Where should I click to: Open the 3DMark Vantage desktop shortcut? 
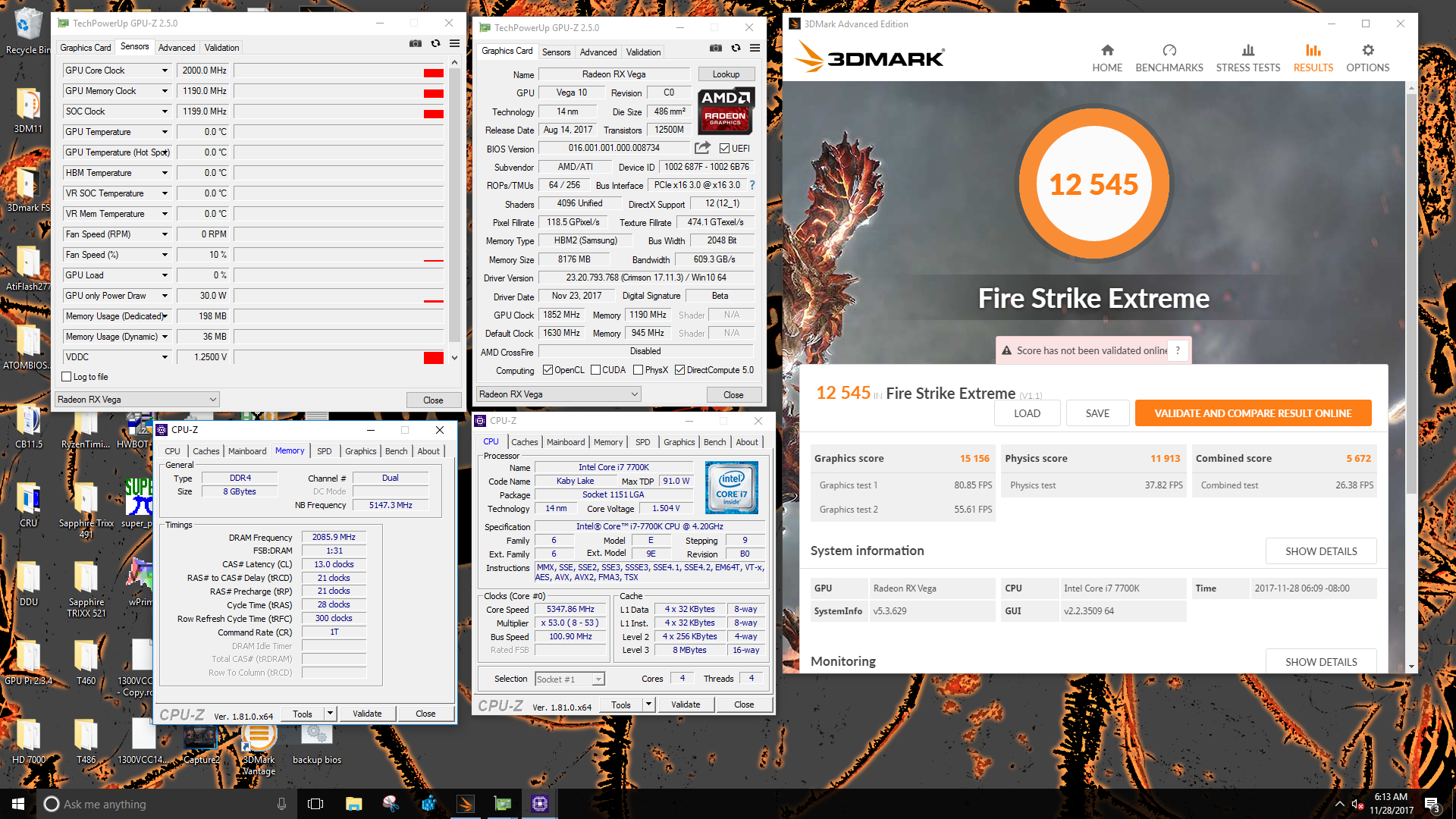pyautogui.click(x=259, y=749)
